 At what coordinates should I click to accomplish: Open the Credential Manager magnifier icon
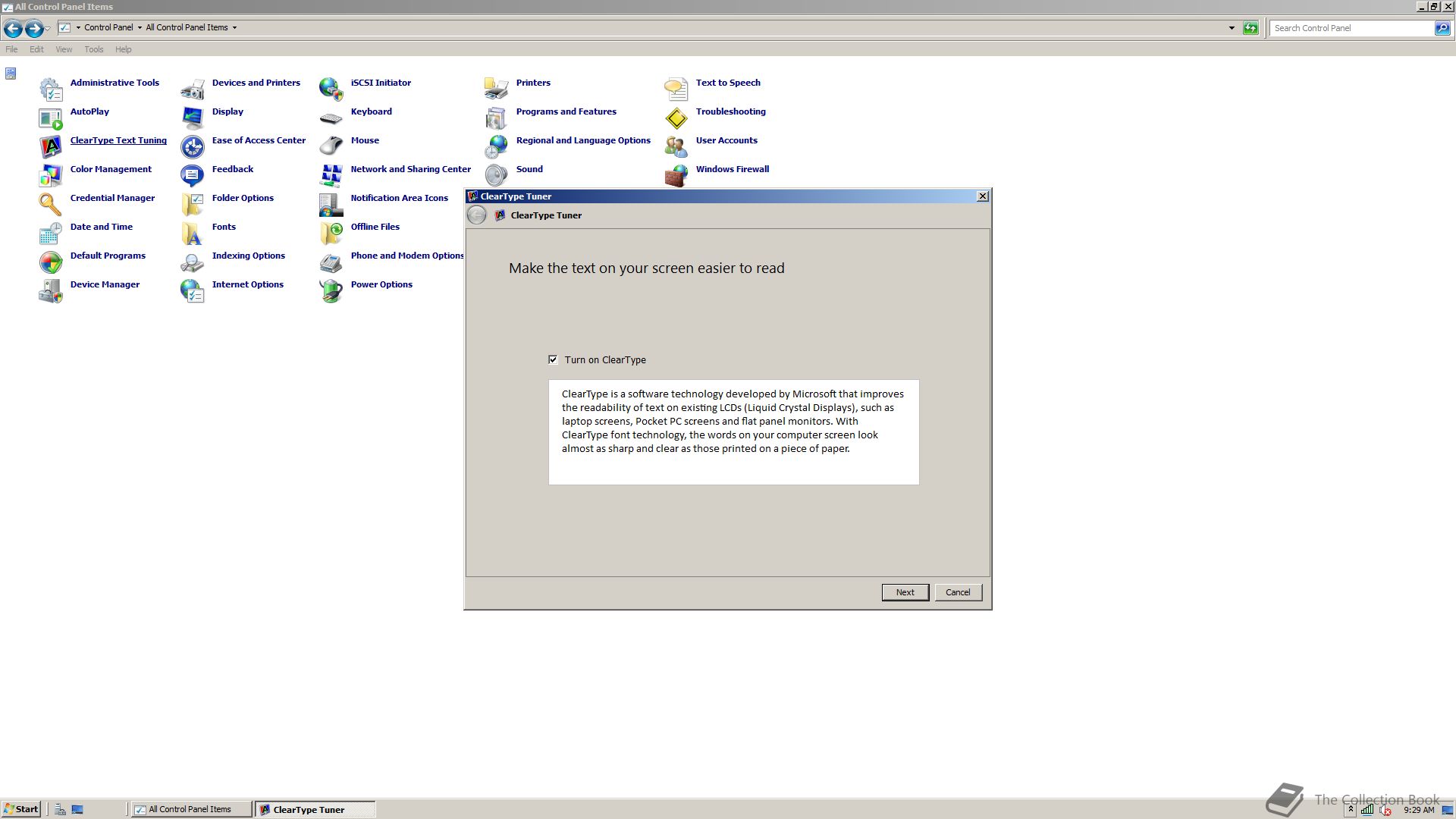tap(51, 205)
